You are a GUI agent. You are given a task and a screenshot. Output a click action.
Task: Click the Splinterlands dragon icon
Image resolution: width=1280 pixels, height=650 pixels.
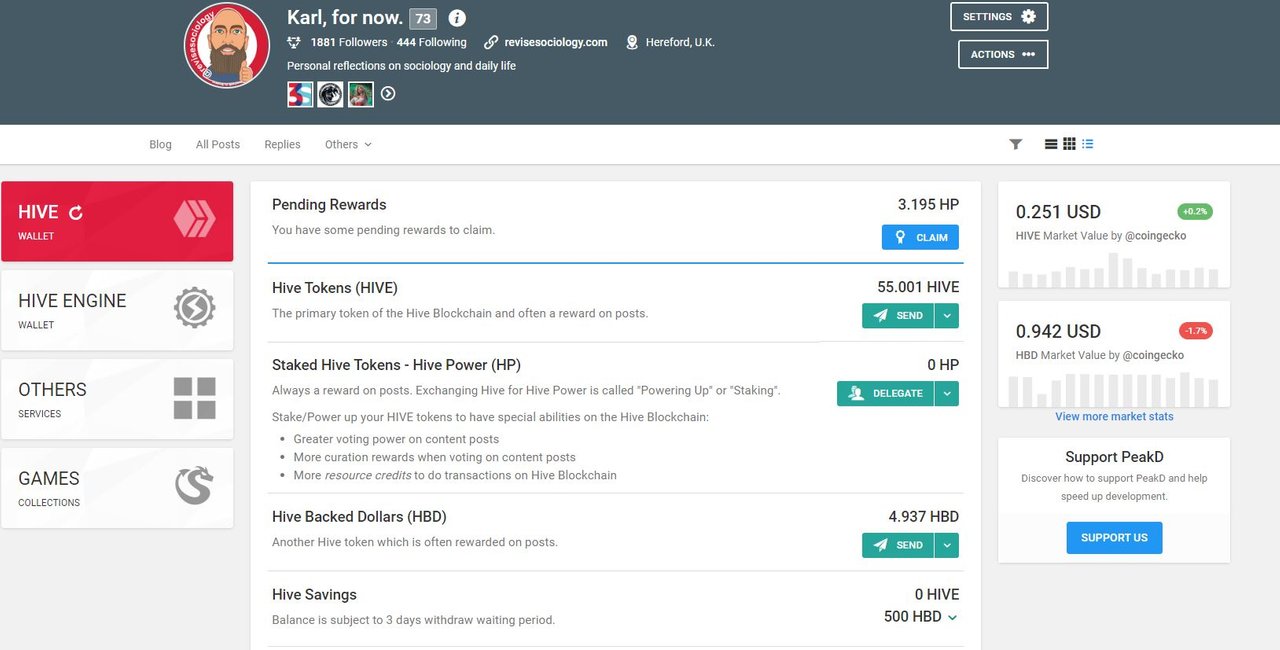194,486
